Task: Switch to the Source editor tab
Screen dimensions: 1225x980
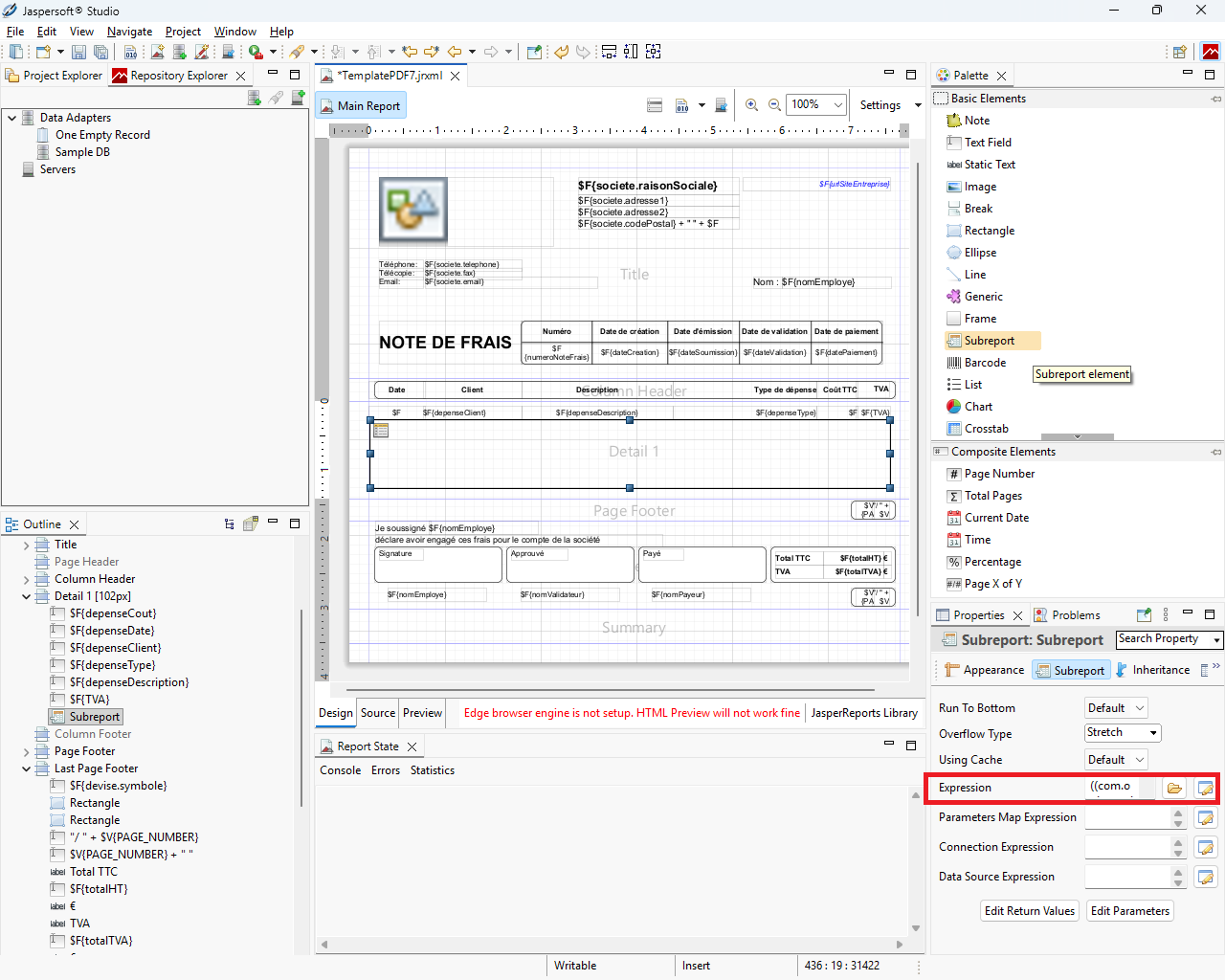Action: (378, 713)
